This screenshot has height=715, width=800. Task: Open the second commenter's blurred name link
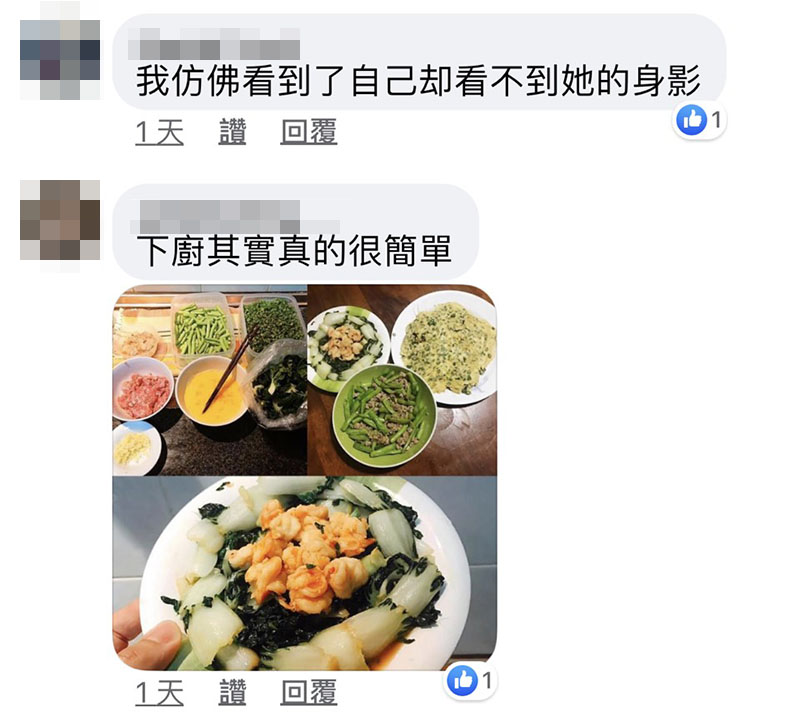(235, 217)
